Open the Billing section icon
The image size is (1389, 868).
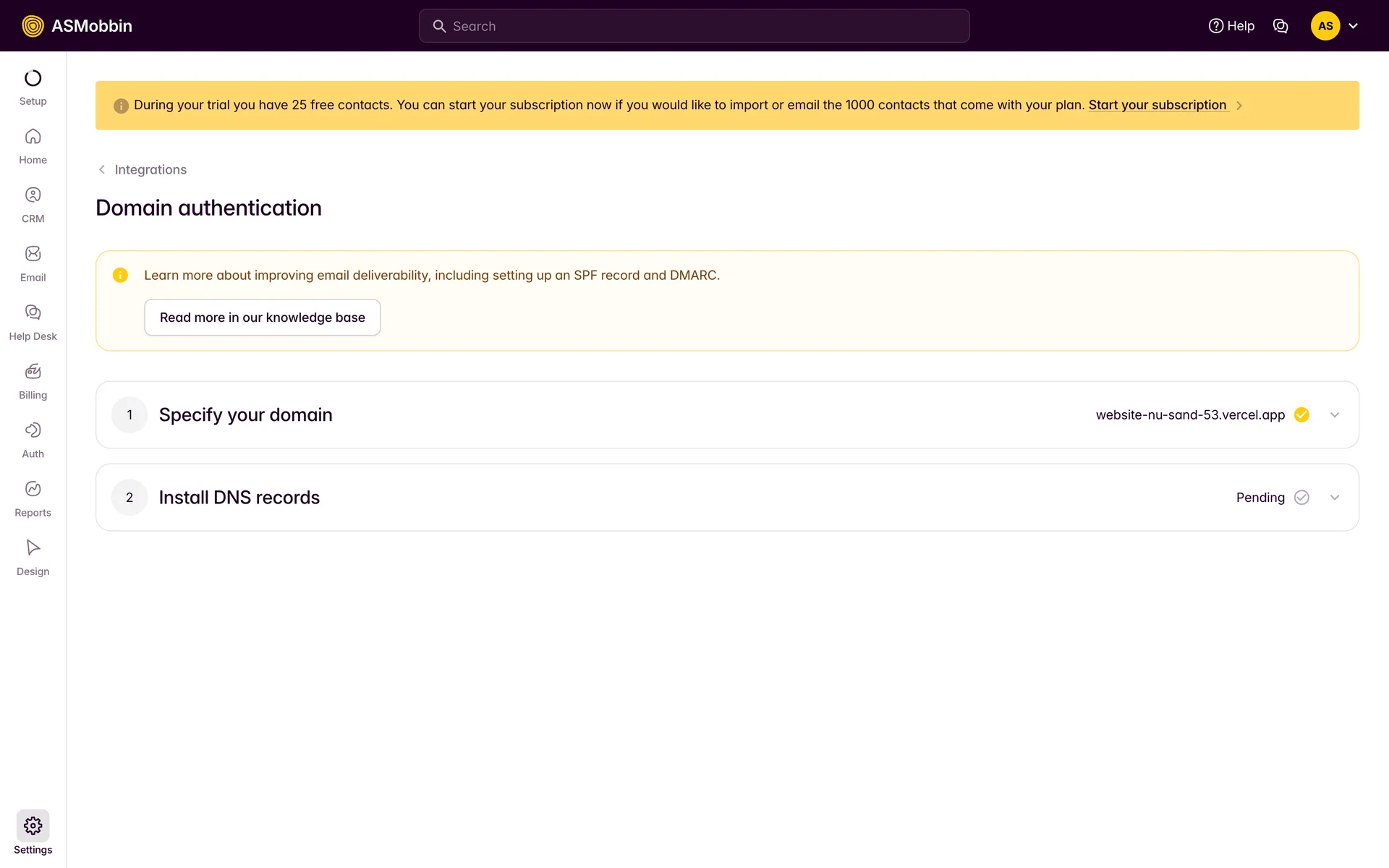(33, 372)
